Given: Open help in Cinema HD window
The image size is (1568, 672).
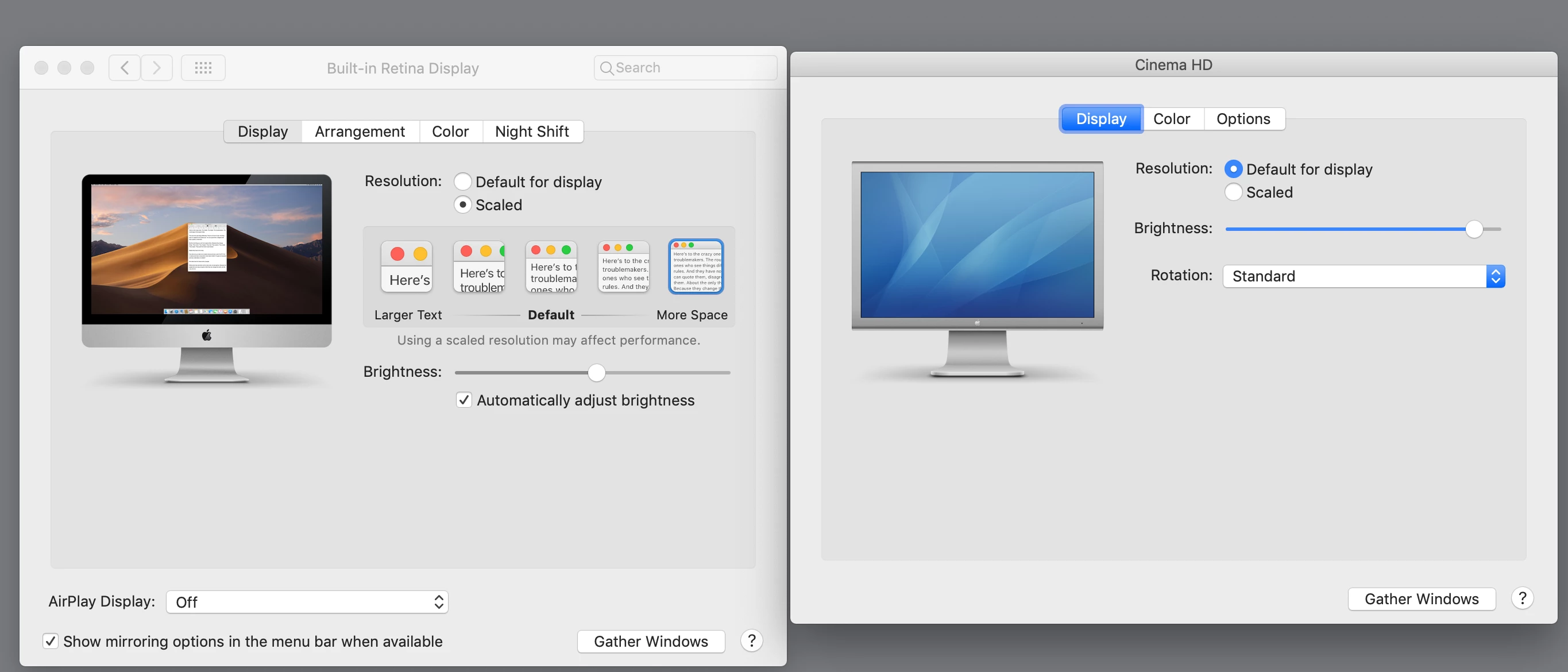Looking at the screenshot, I should pos(1523,598).
